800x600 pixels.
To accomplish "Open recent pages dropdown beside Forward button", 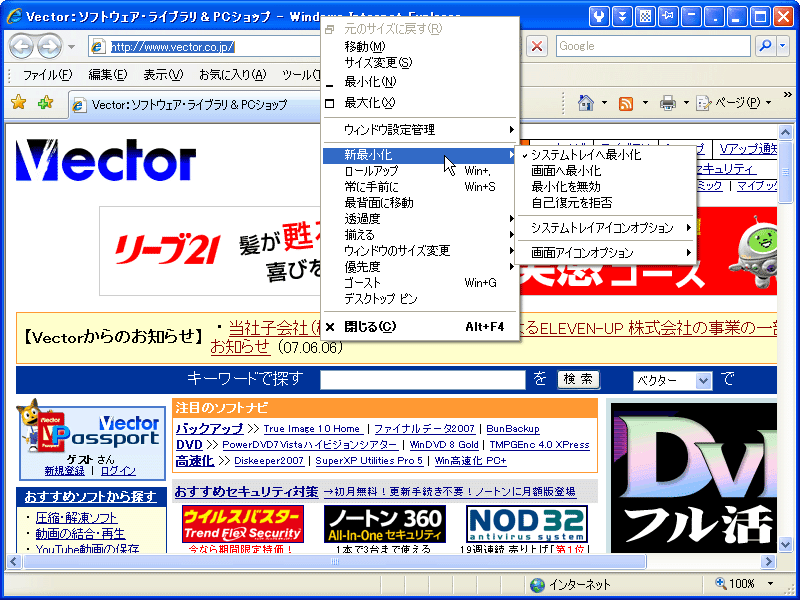I will pyautogui.click(x=71, y=47).
